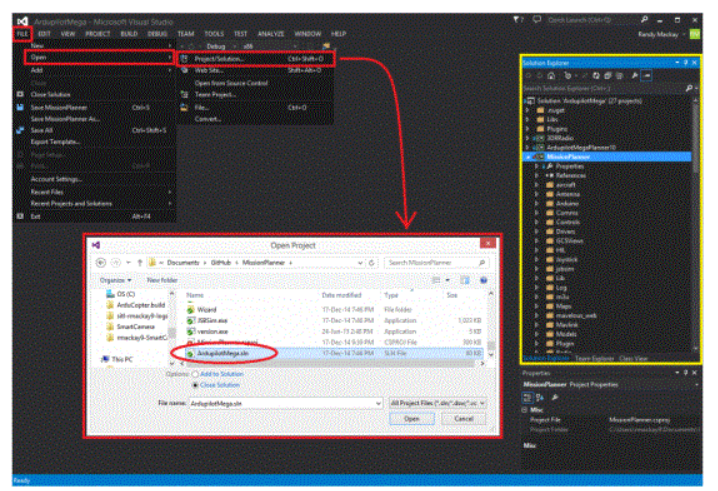Collapse the Misc section in Properties panel
Viewport: 718px width, 491px height.
coord(524,409)
